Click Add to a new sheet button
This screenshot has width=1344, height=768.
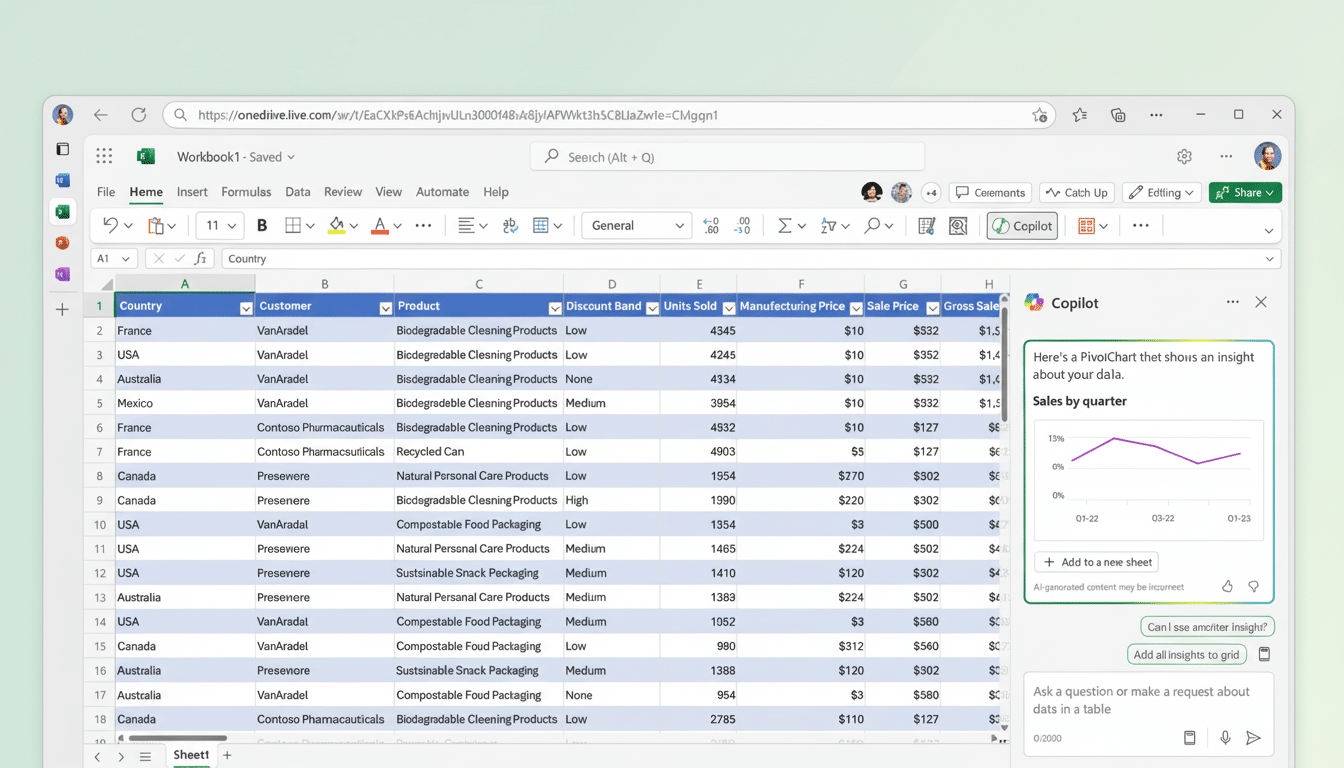1096,562
